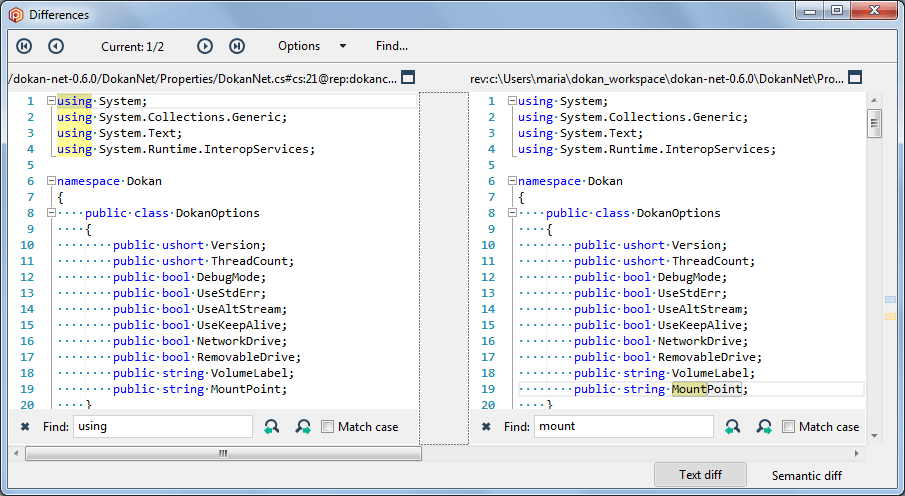This screenshot has width=905, height=496.
Task: Click the vertical scrollbar up arrow
Action: coord(874,100)
